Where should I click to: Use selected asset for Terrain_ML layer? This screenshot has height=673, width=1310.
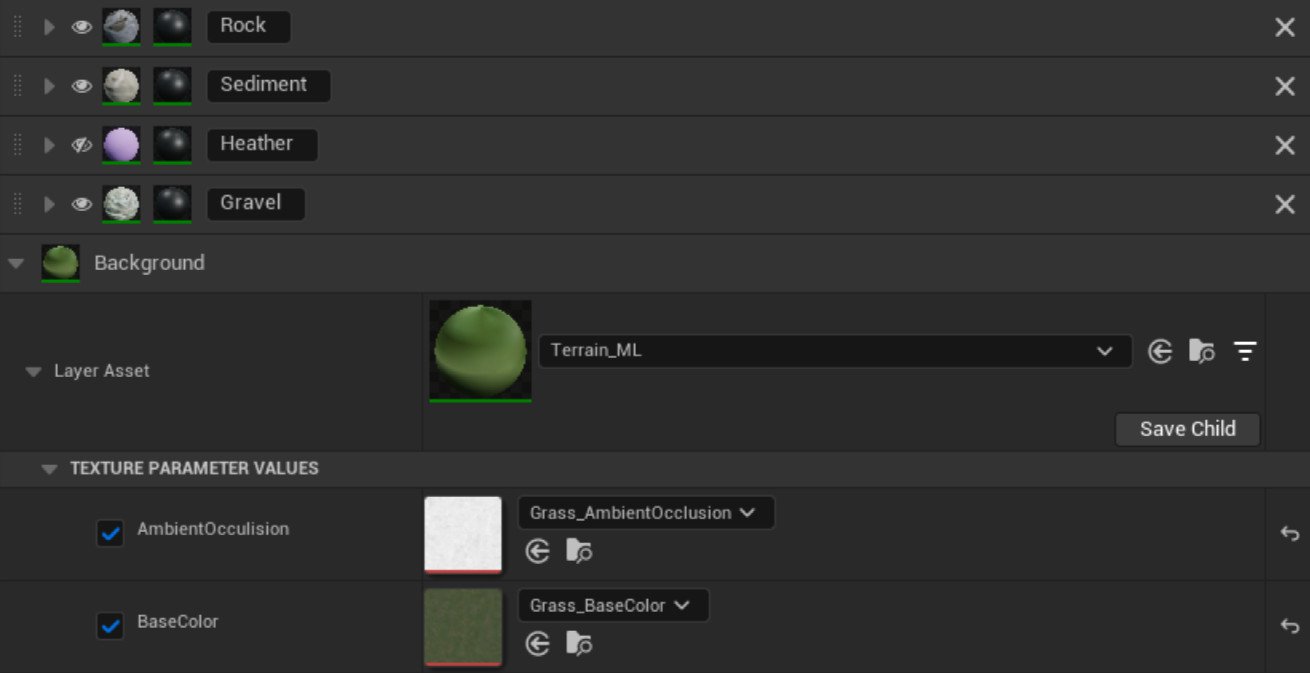[1160, 351]
